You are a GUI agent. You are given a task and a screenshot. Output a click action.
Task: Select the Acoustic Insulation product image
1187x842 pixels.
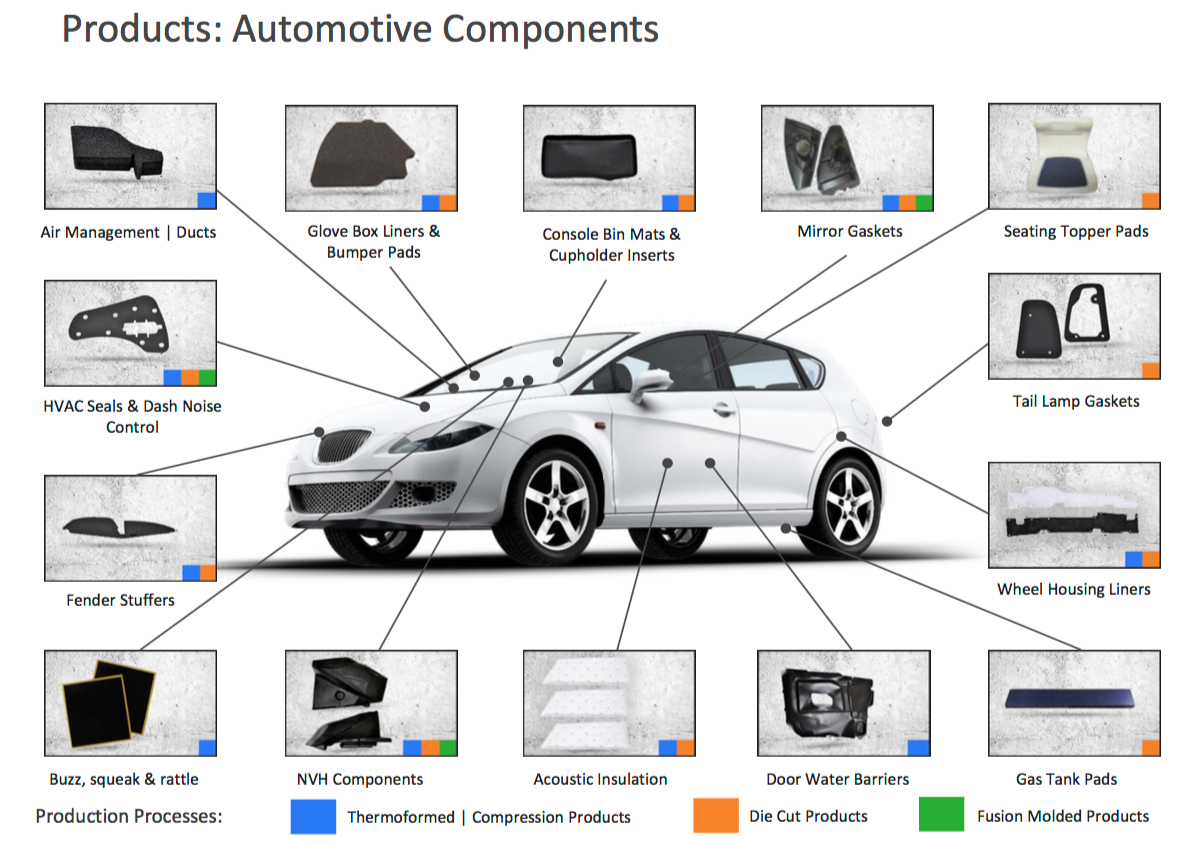609,703
